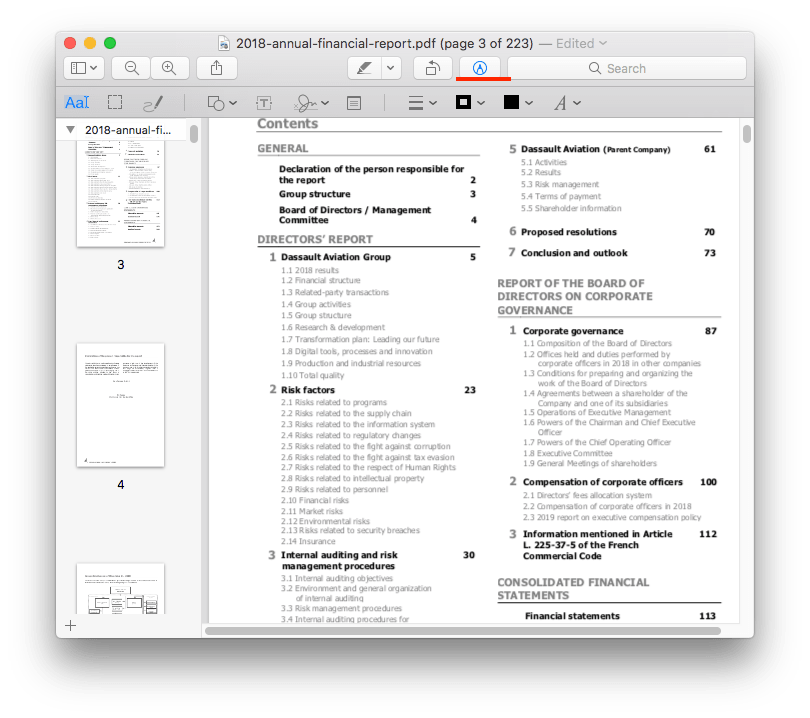Select the black fill color swatch
Image resolution: width=810 pixels, height=718 pixels.
513,102
